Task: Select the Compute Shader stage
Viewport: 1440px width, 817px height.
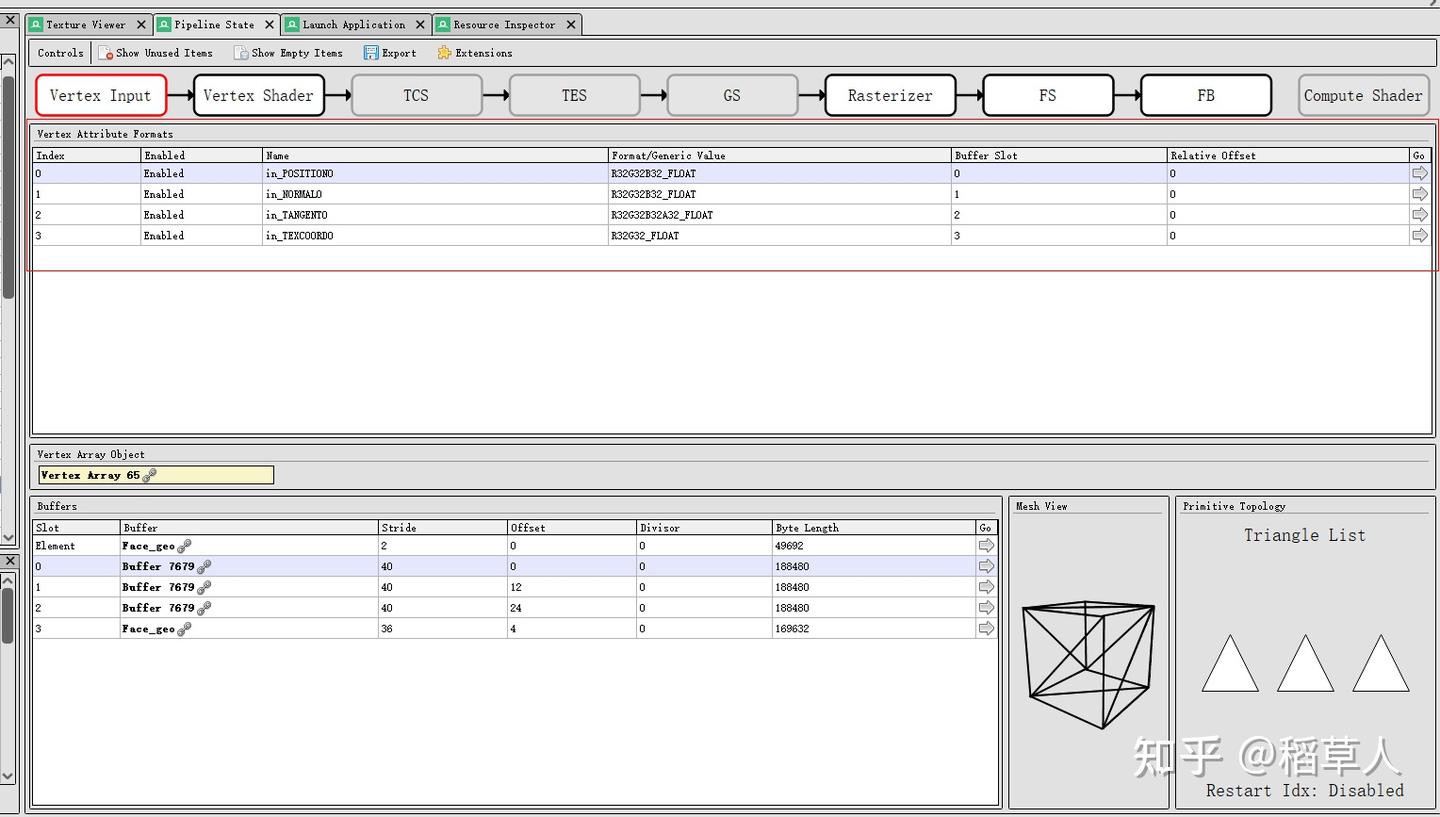Action: 1363,95
